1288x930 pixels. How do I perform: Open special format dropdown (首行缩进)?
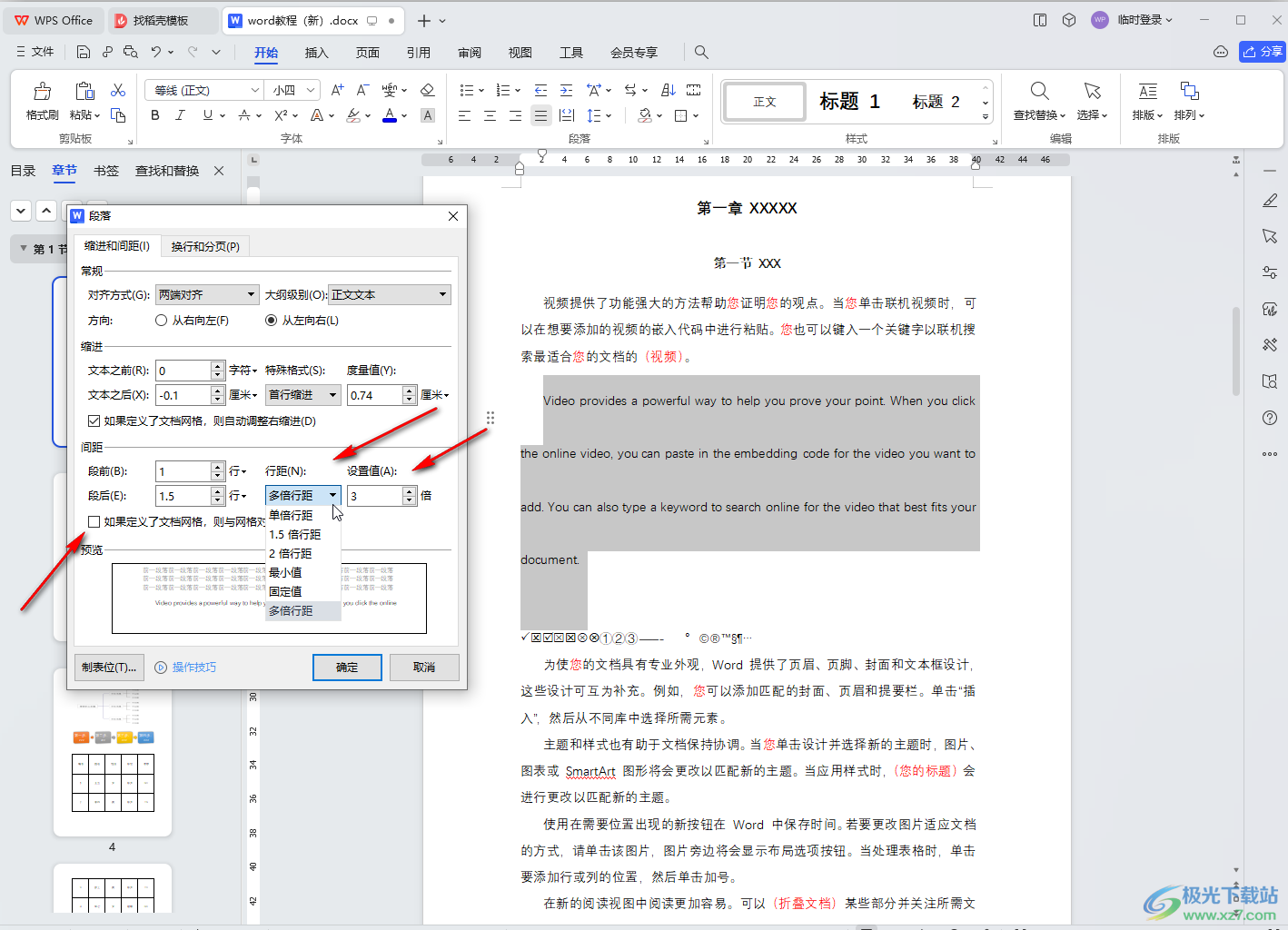point(303,395)
